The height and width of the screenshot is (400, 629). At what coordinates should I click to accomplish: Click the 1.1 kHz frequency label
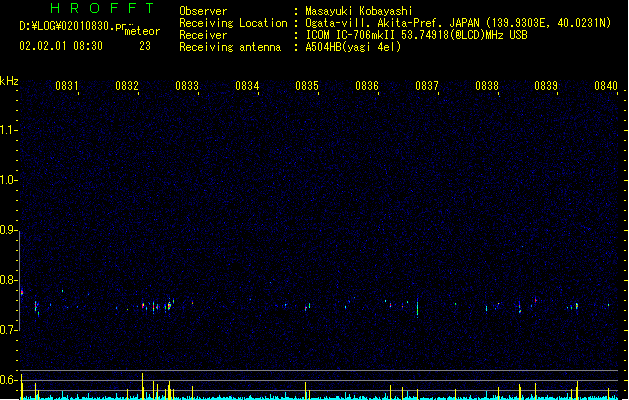pos(8,130)
